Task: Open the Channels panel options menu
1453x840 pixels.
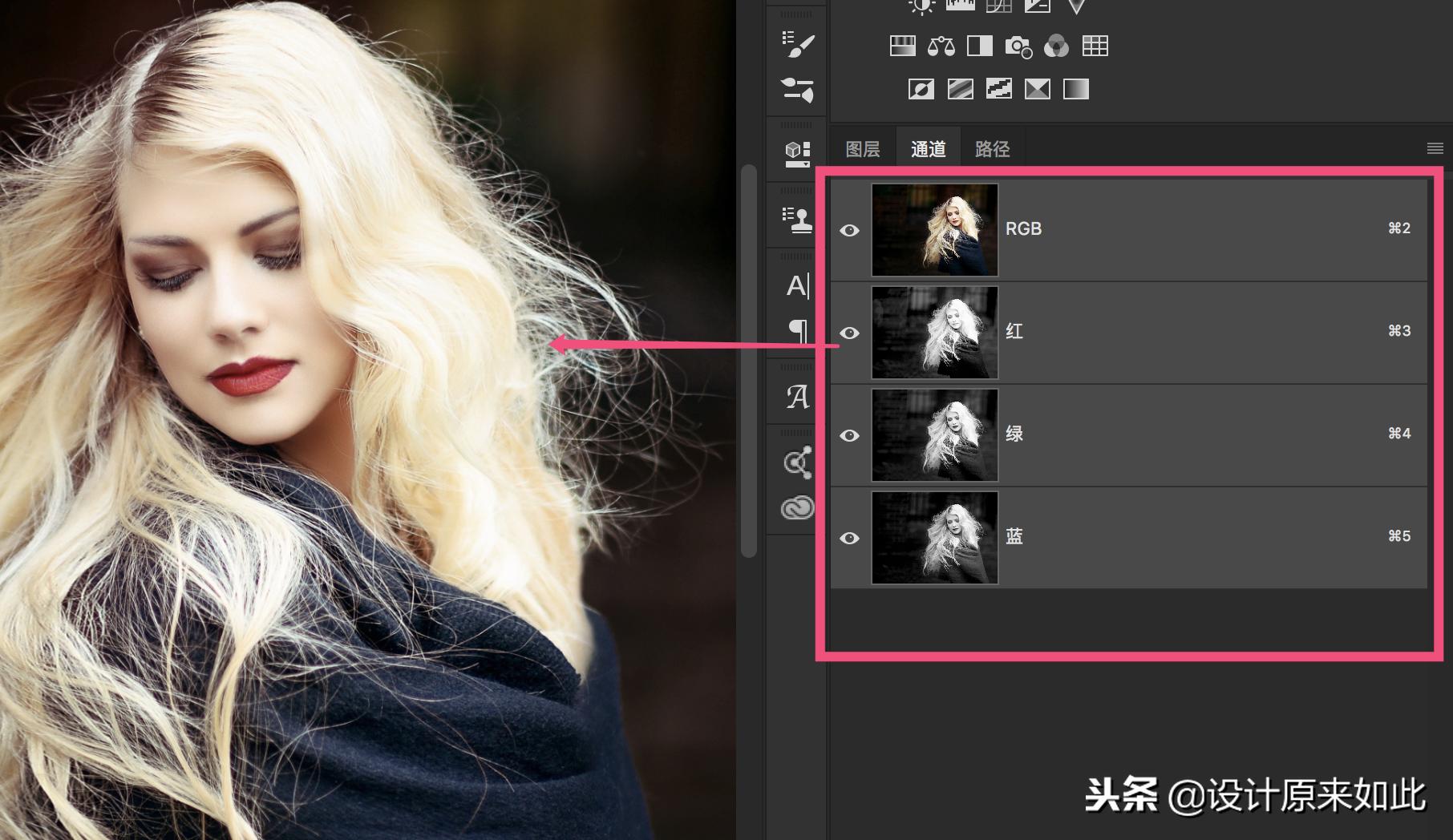Action: click(1435, 148)
